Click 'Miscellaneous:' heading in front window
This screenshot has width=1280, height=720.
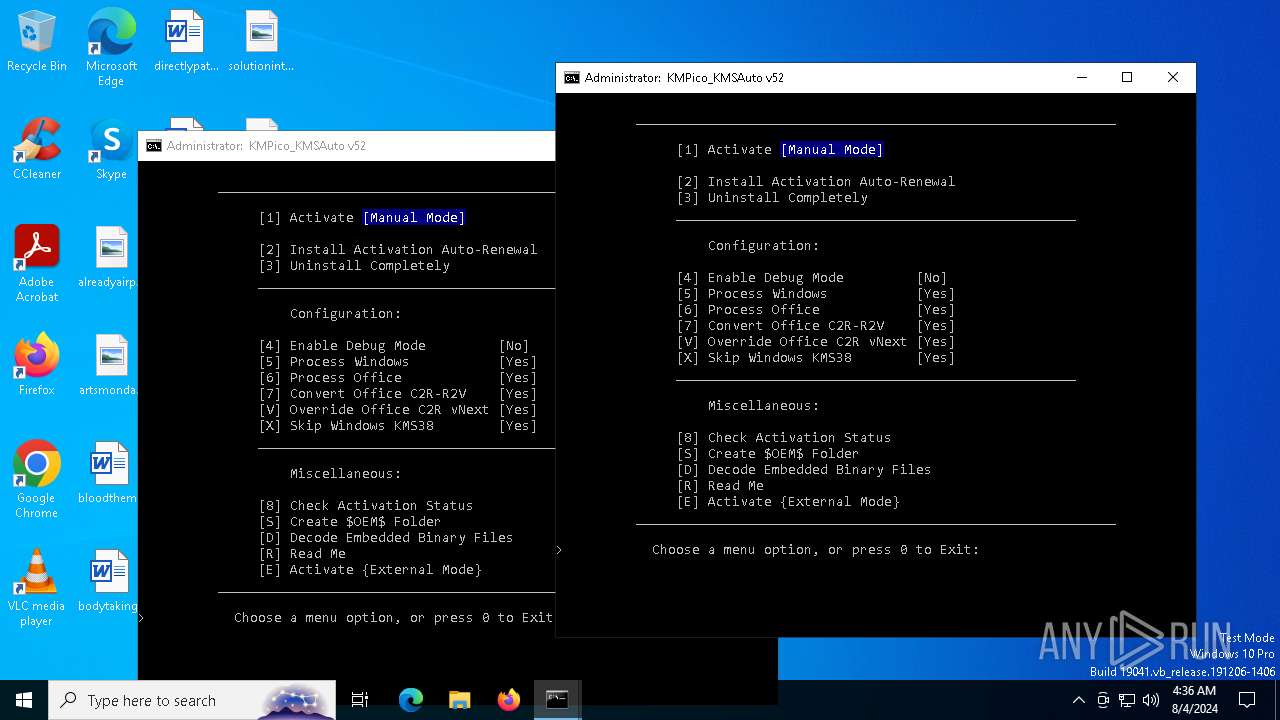pyautogui.click(x=764, y=406)
